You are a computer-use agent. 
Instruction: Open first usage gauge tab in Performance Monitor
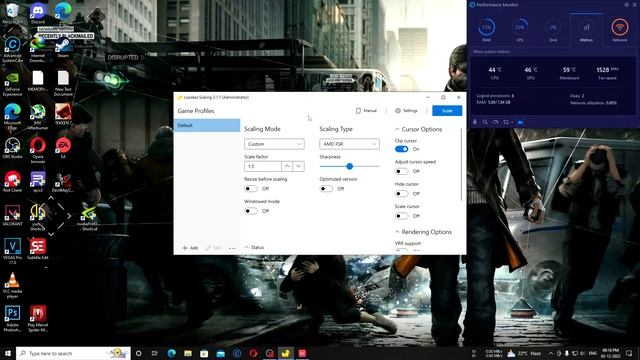tap(487, 30)
